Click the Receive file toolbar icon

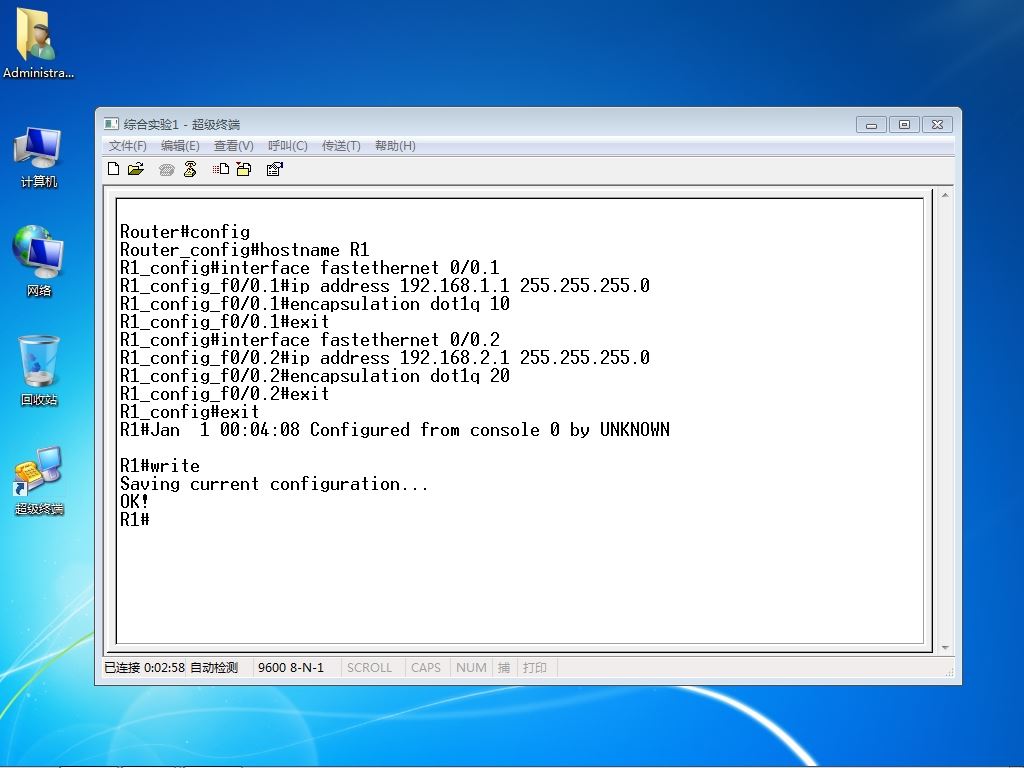pos(244,169)
